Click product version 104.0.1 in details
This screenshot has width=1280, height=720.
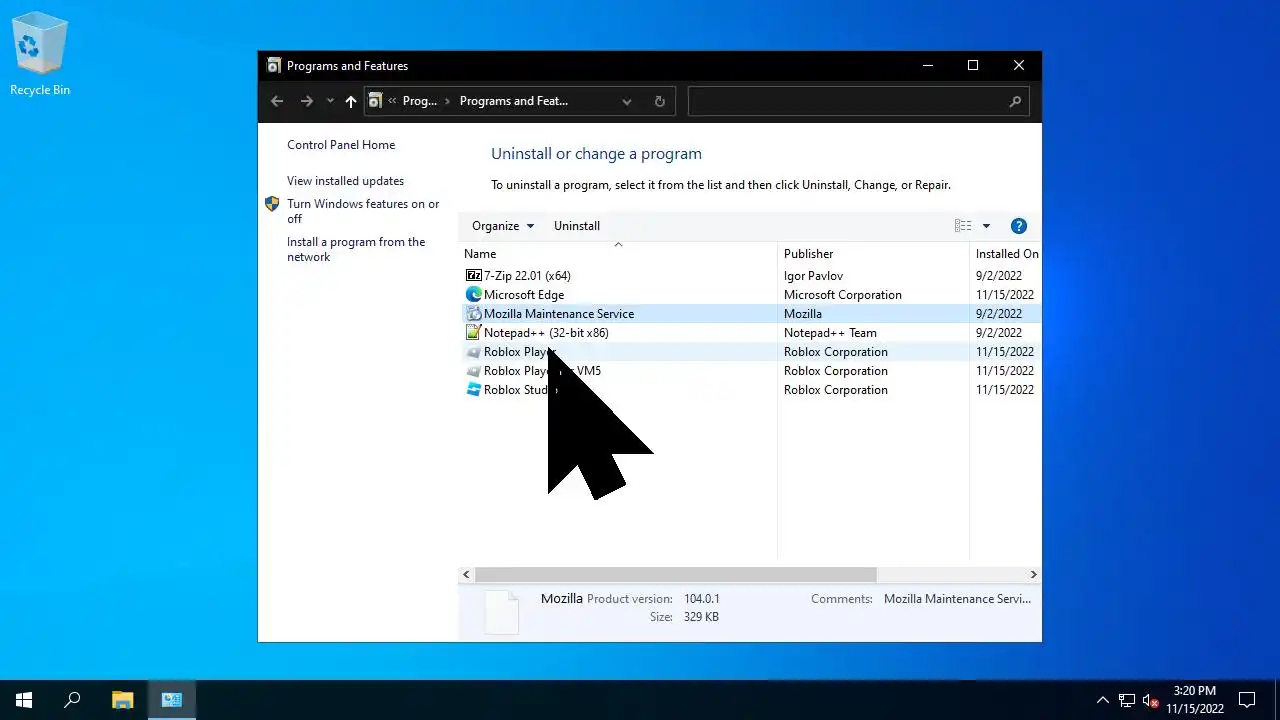pyautogui.click(x=702, y=599)
